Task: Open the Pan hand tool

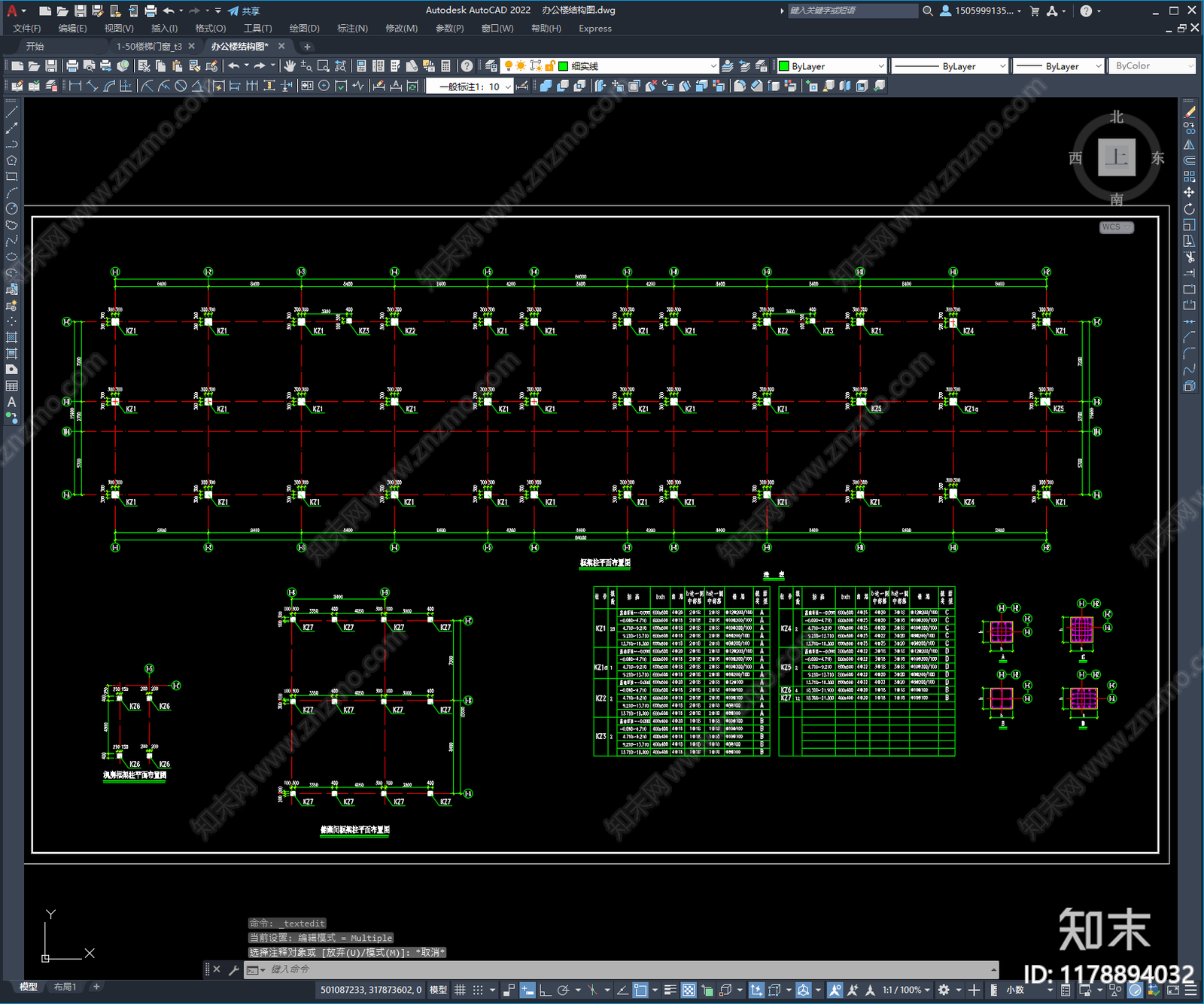Action: click(x=290, y=66)
